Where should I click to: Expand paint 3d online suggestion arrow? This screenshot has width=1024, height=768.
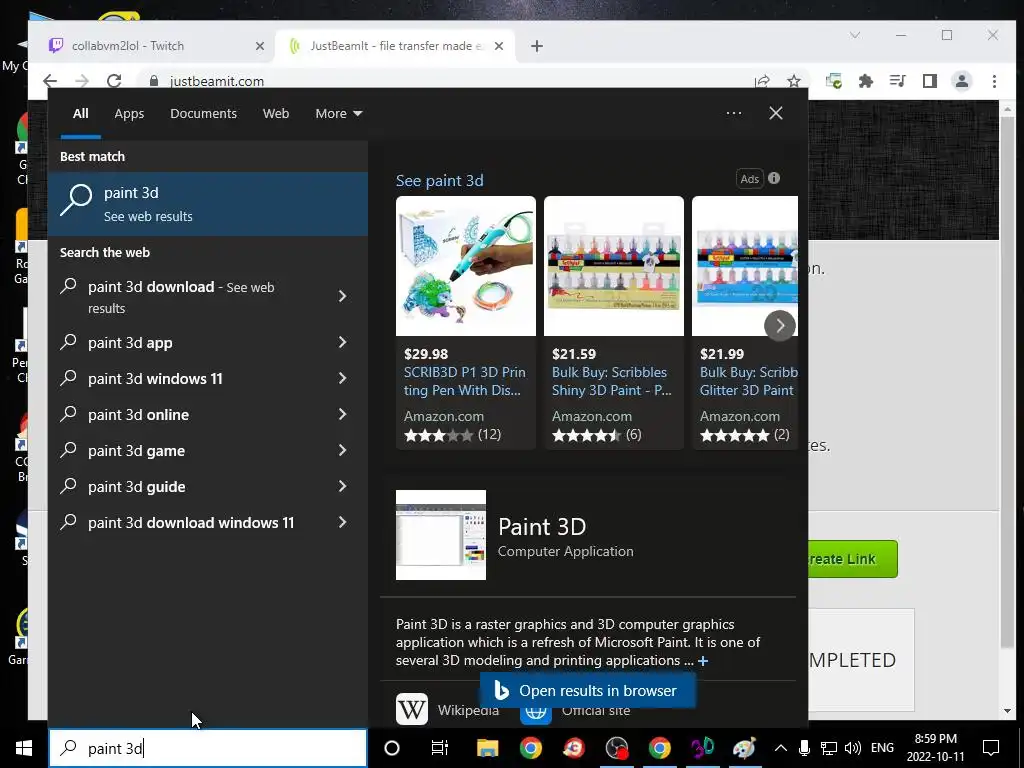342,414
